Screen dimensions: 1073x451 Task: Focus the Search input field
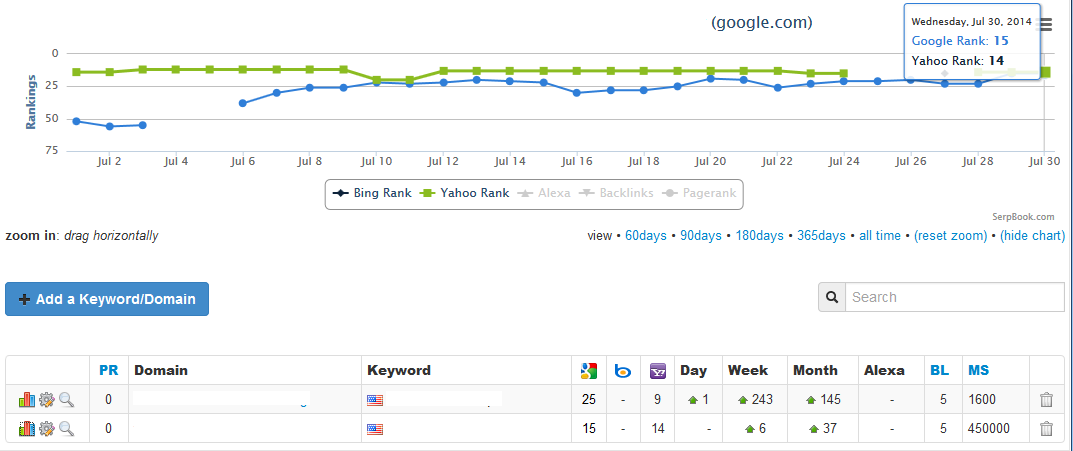pos(955,297)
